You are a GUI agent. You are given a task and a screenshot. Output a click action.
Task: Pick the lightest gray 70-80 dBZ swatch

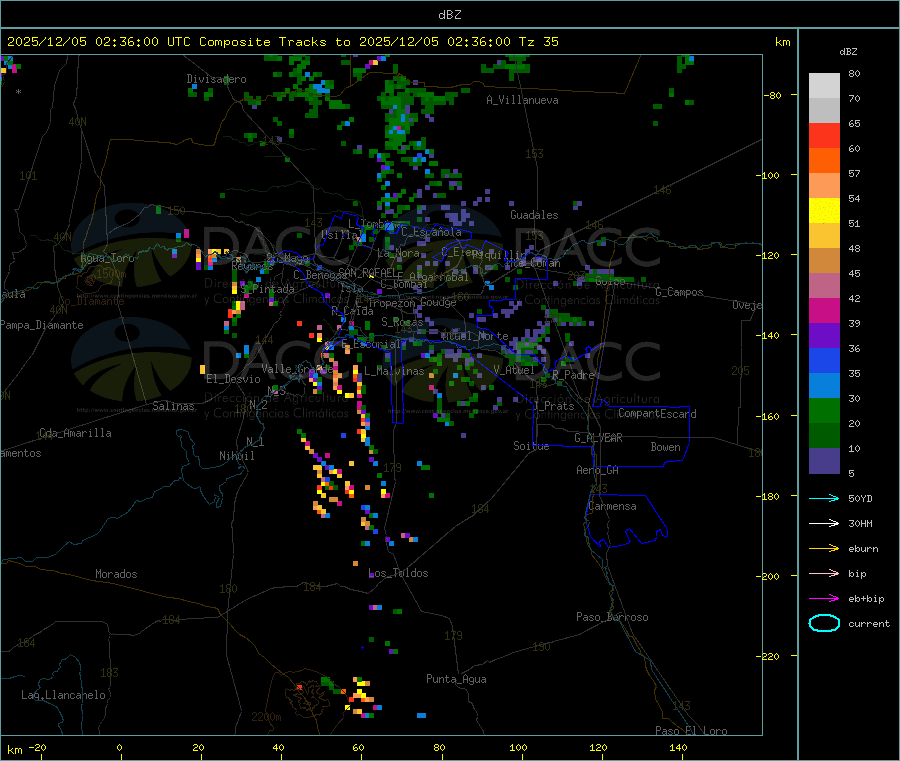tap(824, 86)
